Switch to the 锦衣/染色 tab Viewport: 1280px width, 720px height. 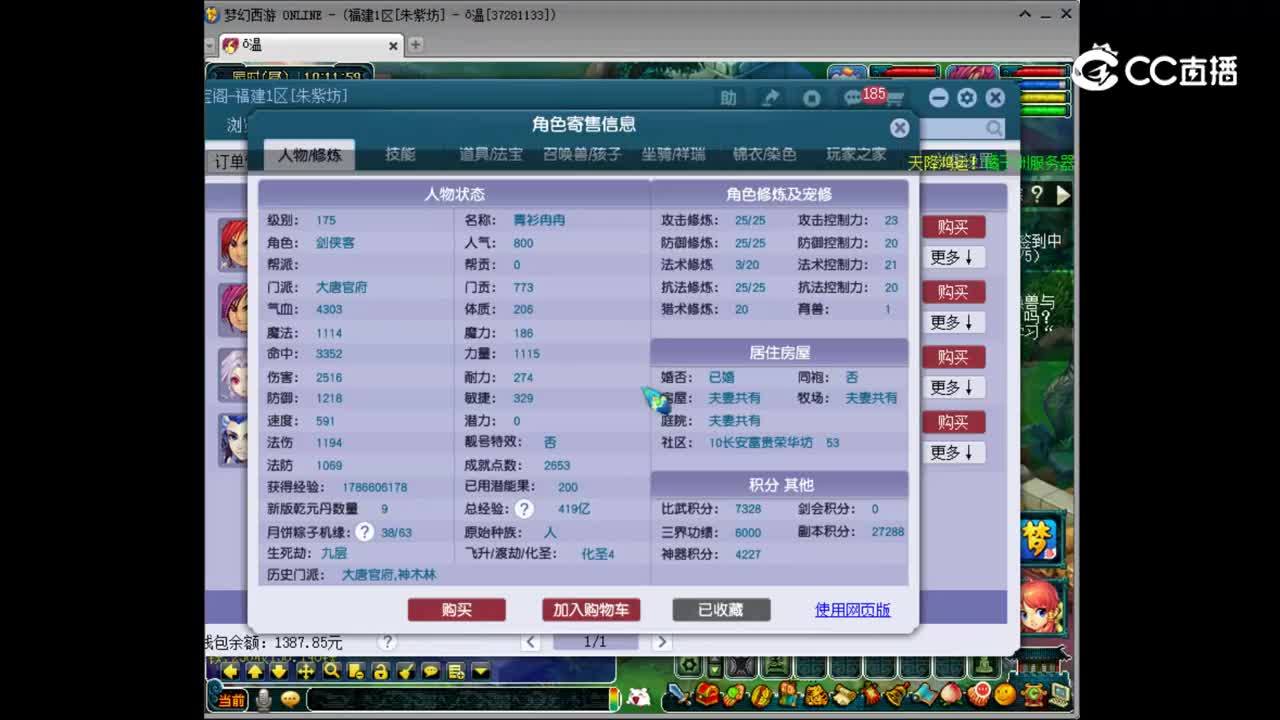tap(764, 154)
